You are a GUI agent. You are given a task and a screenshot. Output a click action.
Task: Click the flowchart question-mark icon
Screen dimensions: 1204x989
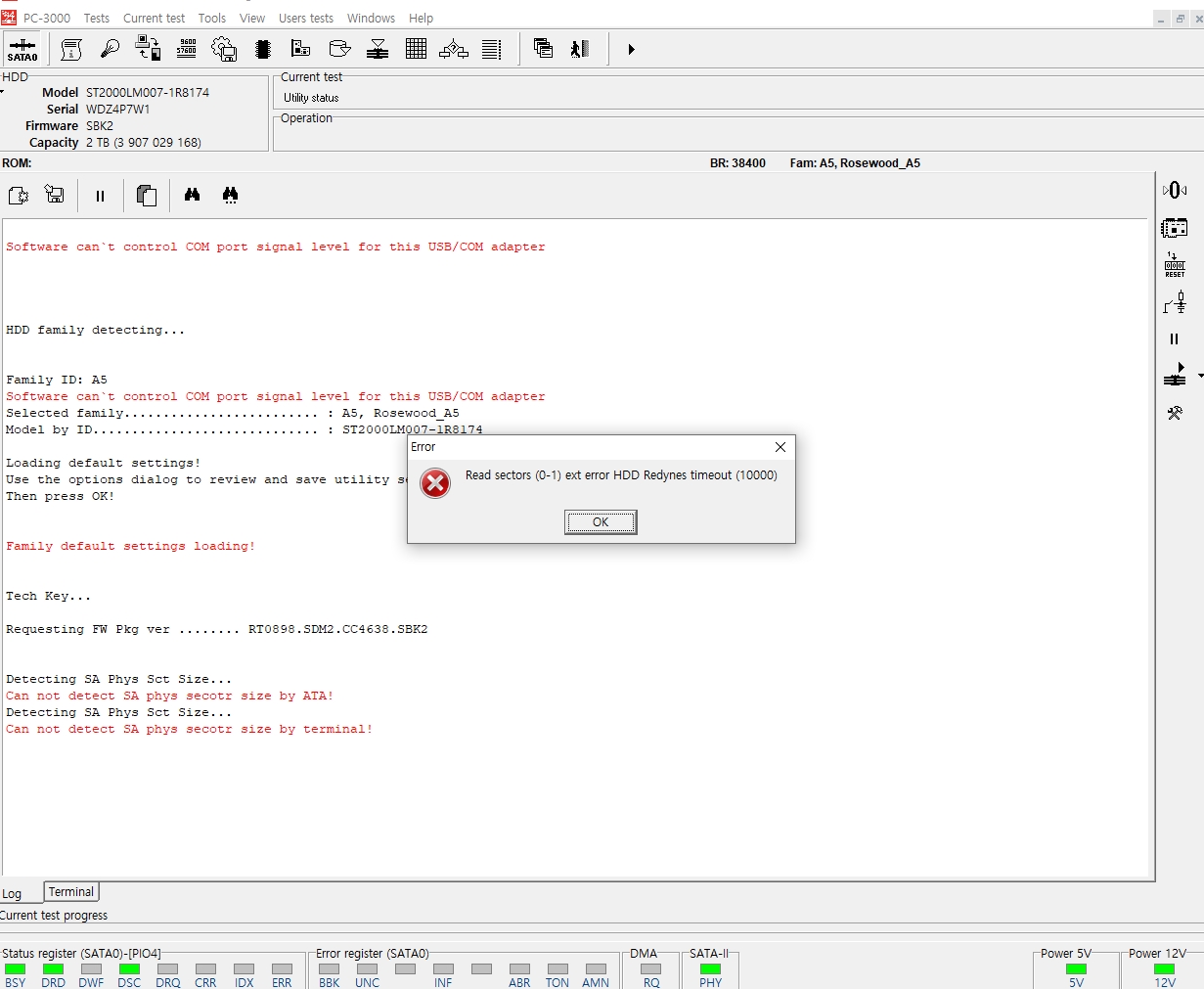pos(454,49)
